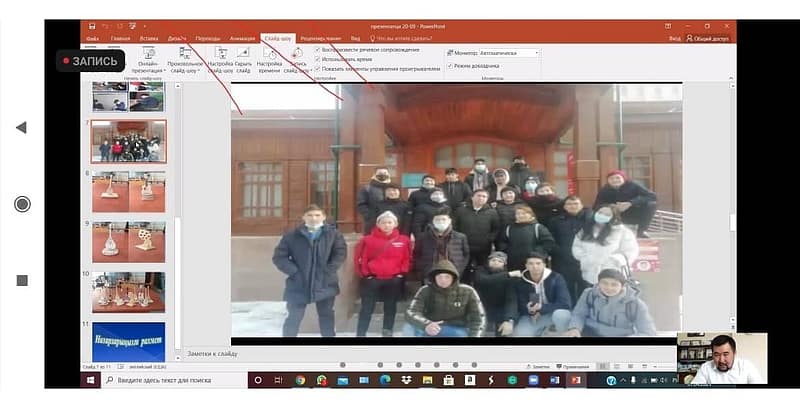Open Dropbox from the taskbar

pos(407,380)
